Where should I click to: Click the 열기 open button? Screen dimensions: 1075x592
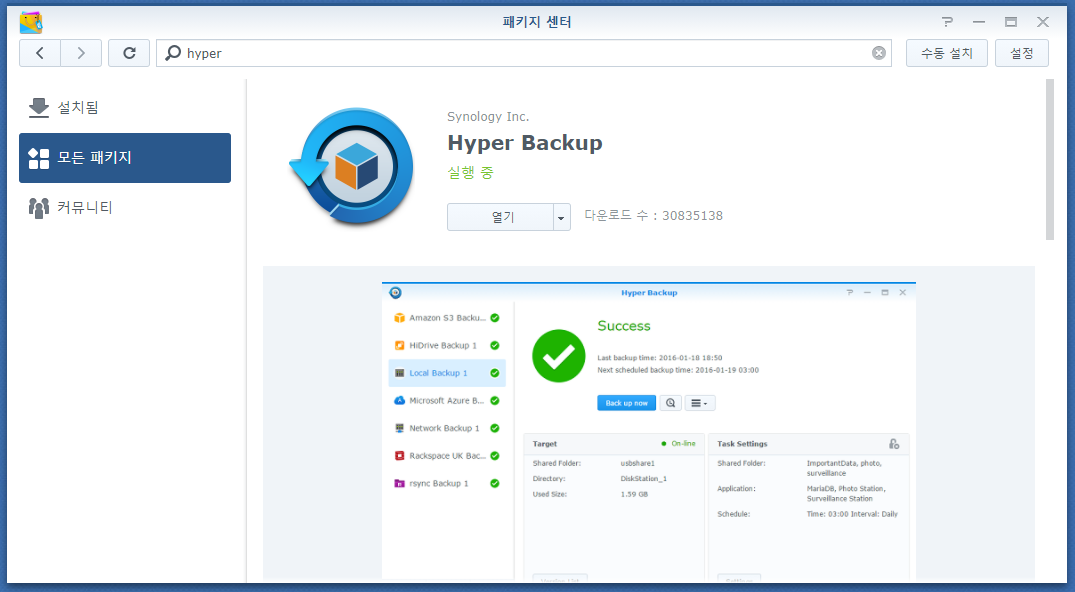pyautogui.click(x=500, y=217)
